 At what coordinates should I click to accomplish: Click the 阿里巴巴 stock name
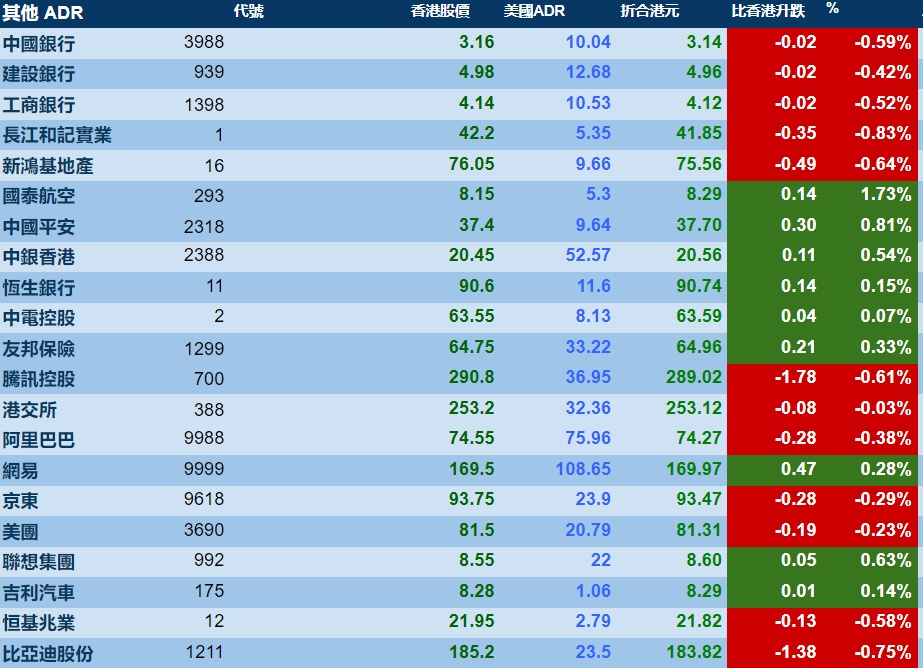[39, 440]
